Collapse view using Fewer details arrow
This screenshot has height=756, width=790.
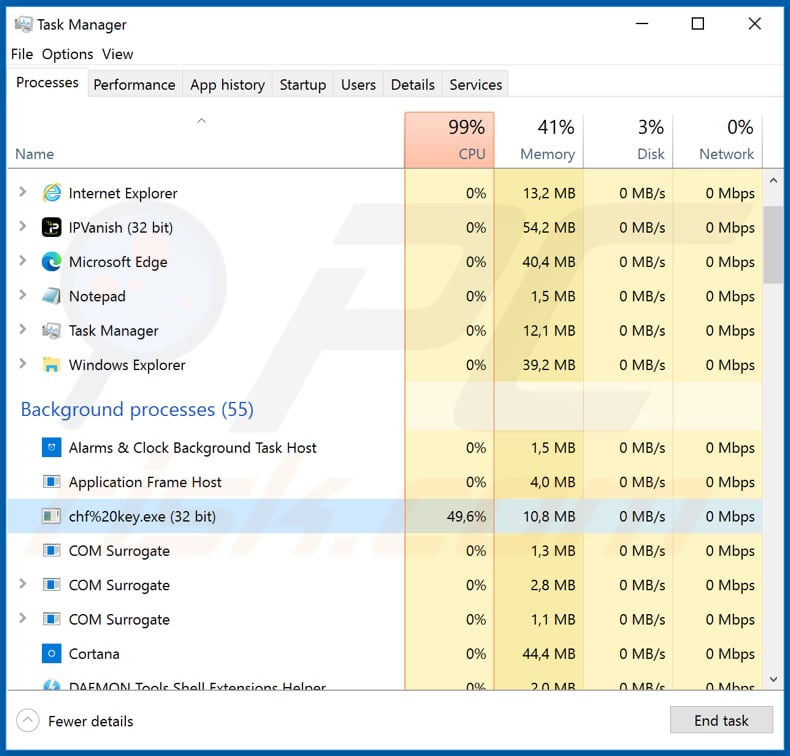click(x=29, y=721)
